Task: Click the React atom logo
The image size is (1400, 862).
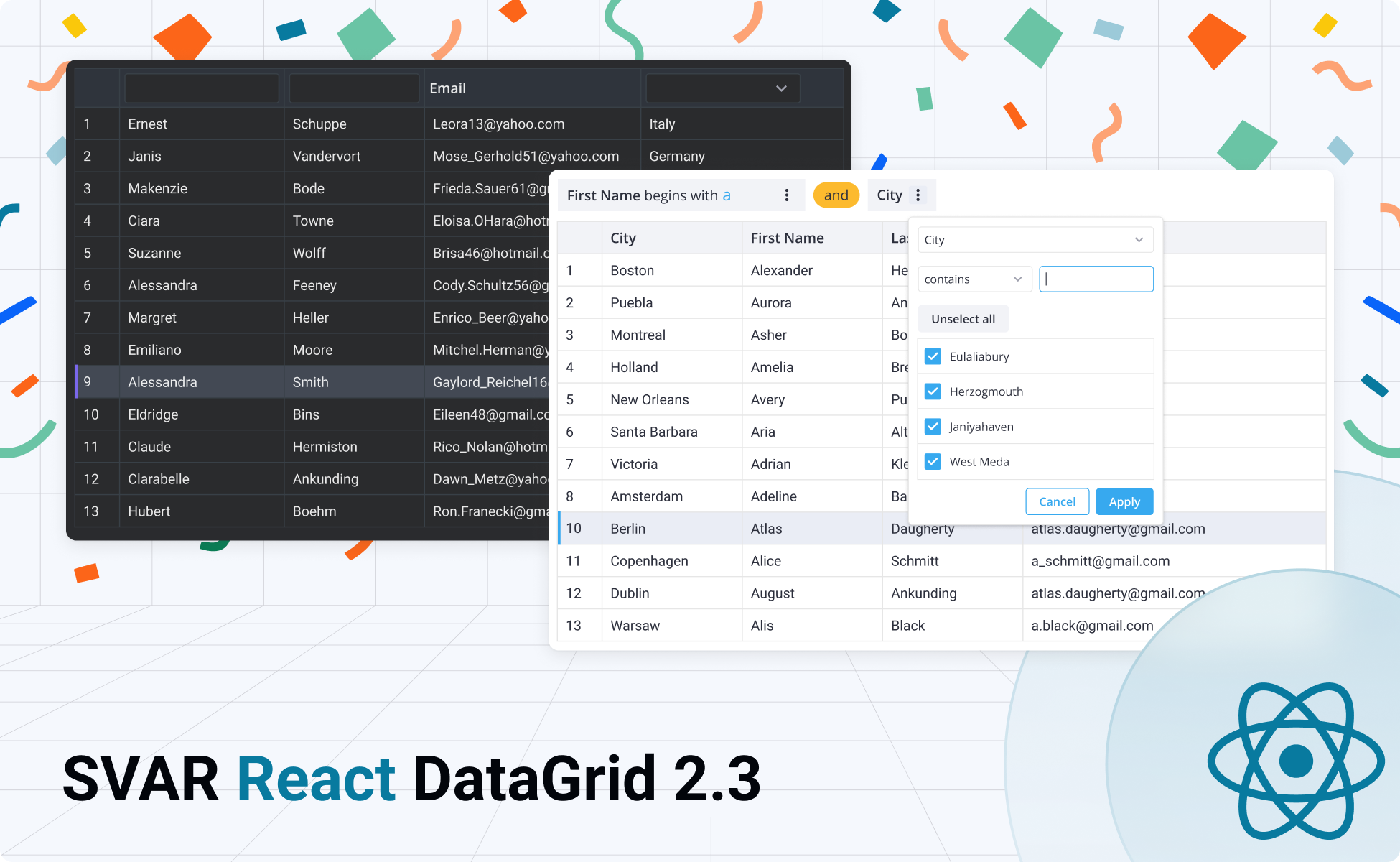Action: pos(1296,761)
